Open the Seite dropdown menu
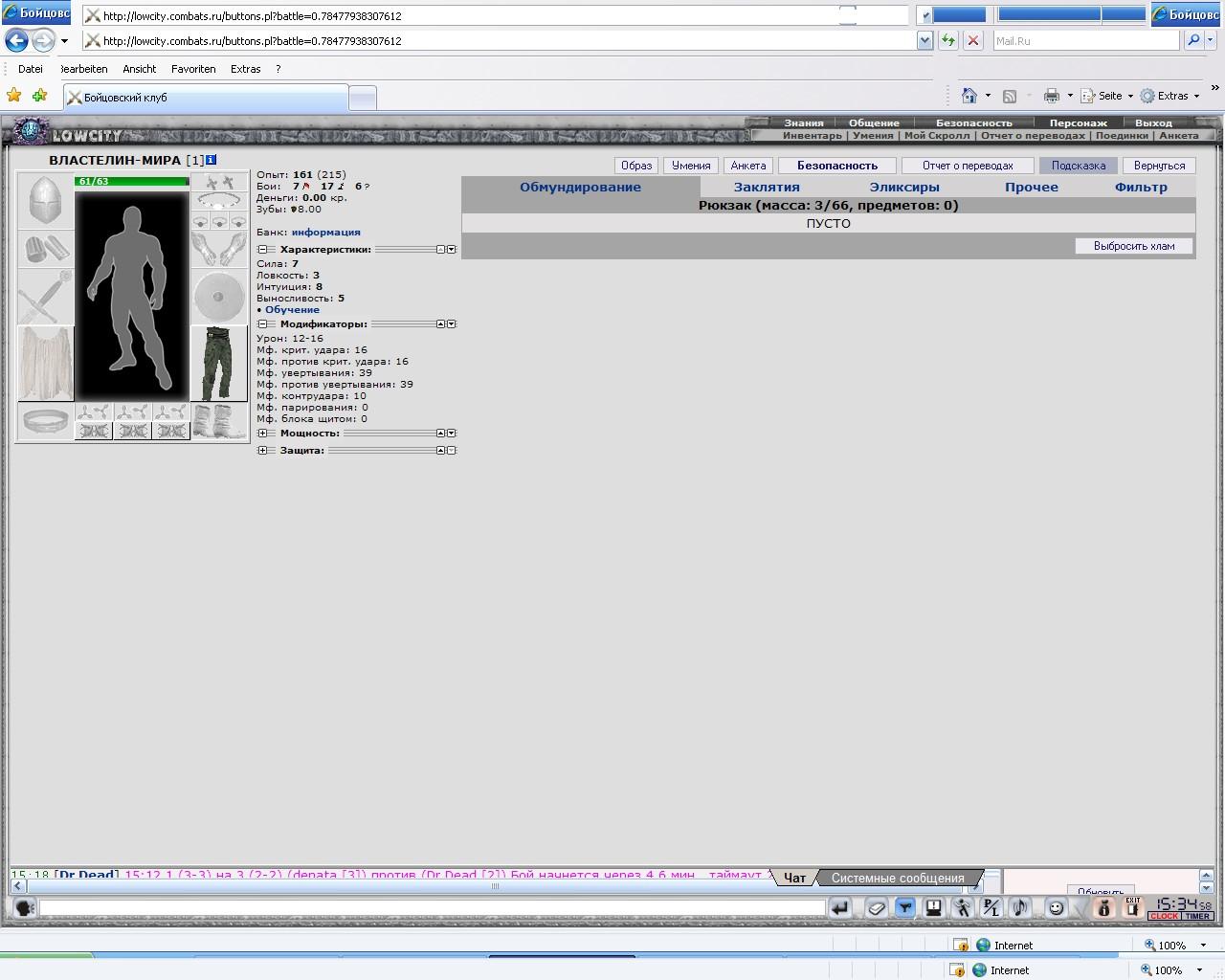This screenshot has width=1225, height=980. (x=1107, y=96)
